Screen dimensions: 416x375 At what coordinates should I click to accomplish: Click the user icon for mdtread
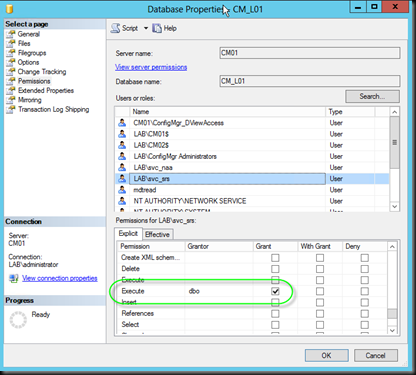point(122,190)
